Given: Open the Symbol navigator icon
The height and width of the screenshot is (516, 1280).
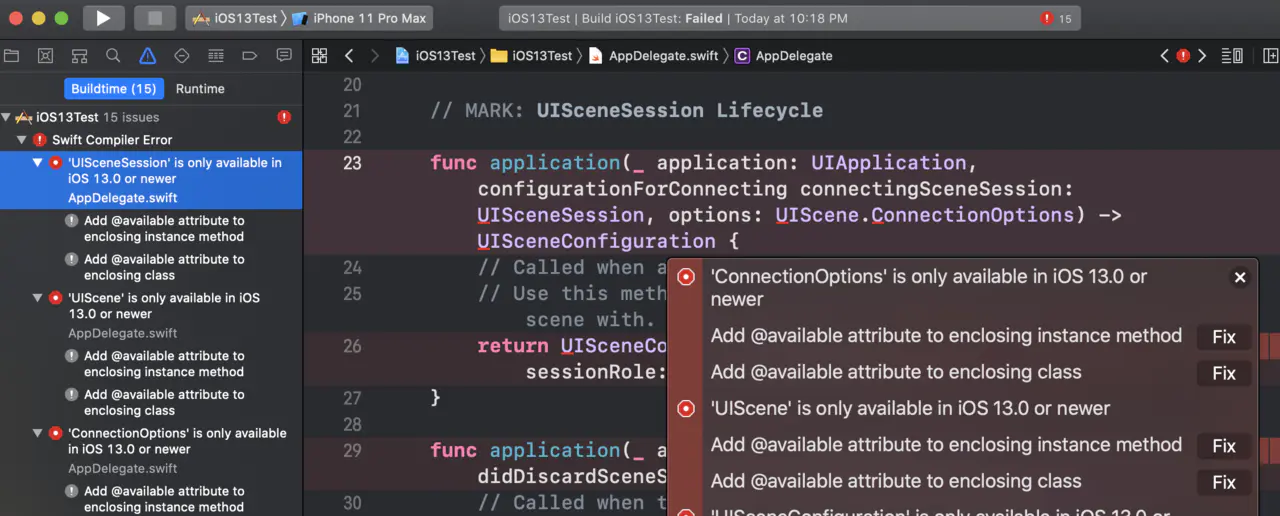Looking at the screenshot, I should [80, 56].
